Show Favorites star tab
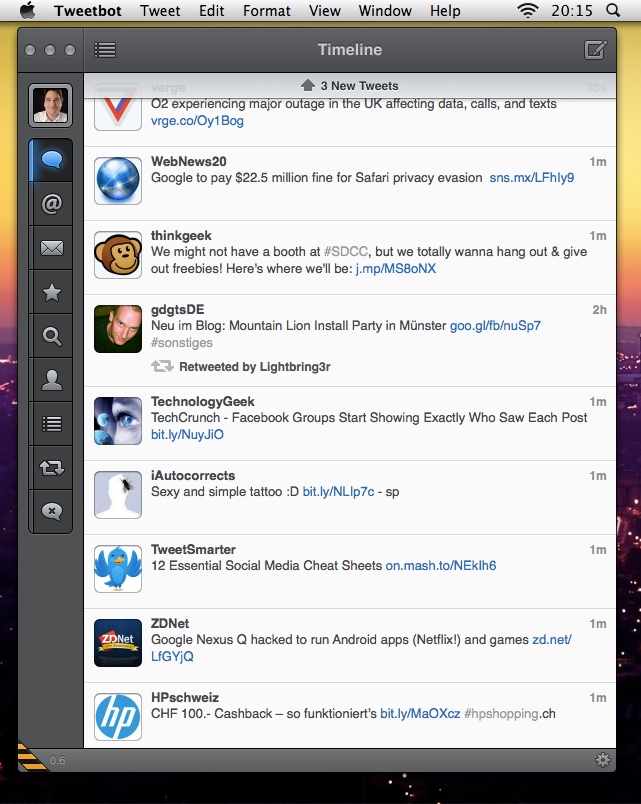Image resolution: width=641 pixels, height=804 pixels. coord(51,292)
